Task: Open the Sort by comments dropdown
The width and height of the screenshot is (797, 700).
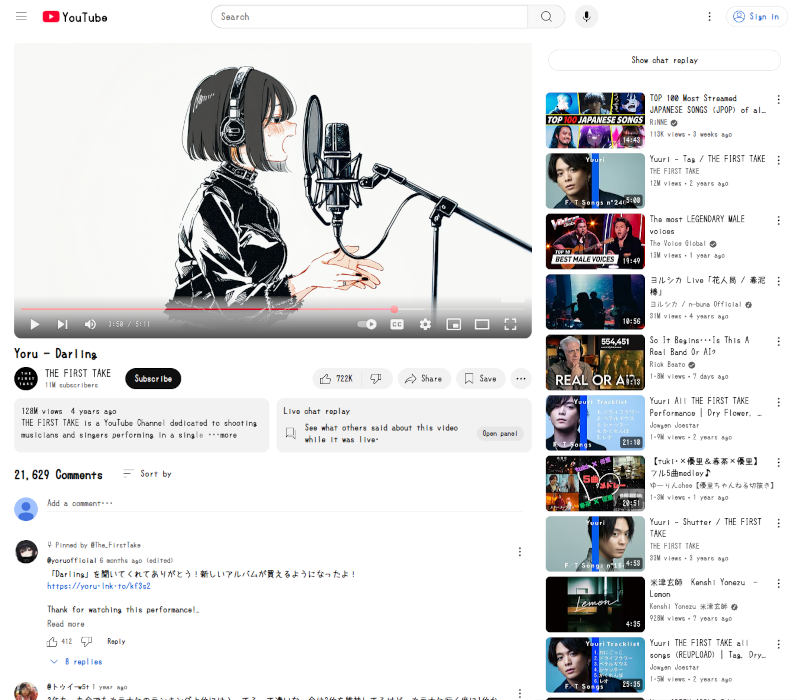Action: coord(147,474)
